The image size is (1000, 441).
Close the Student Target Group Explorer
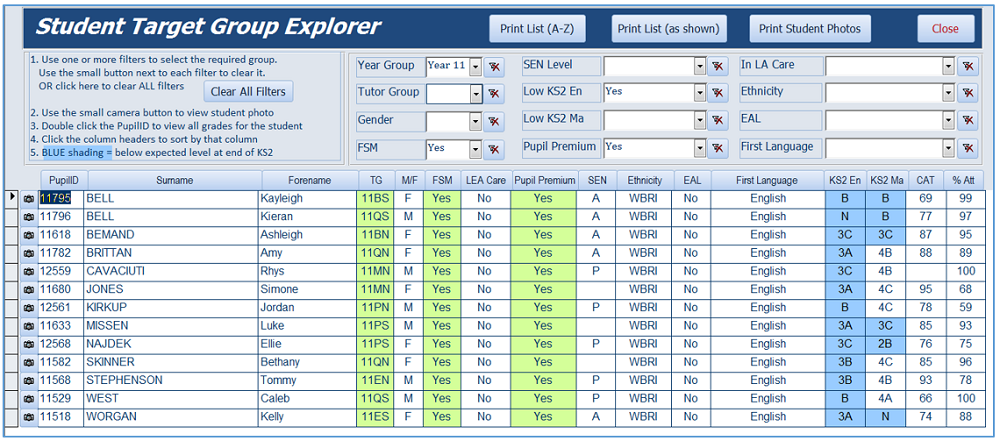pos(945,29)
